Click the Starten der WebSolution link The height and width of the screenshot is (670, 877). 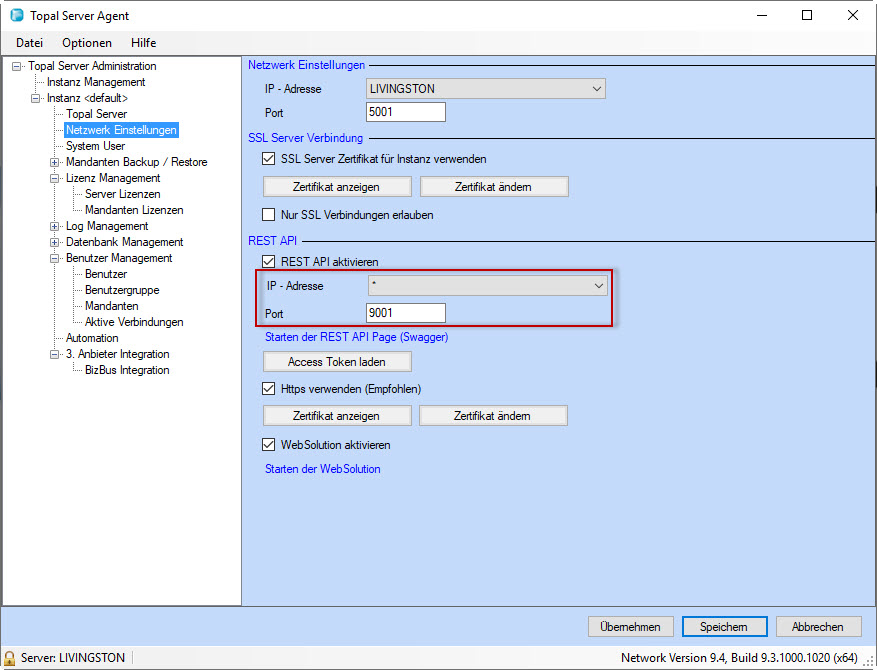pyautogui.click(x=322, y=469)
